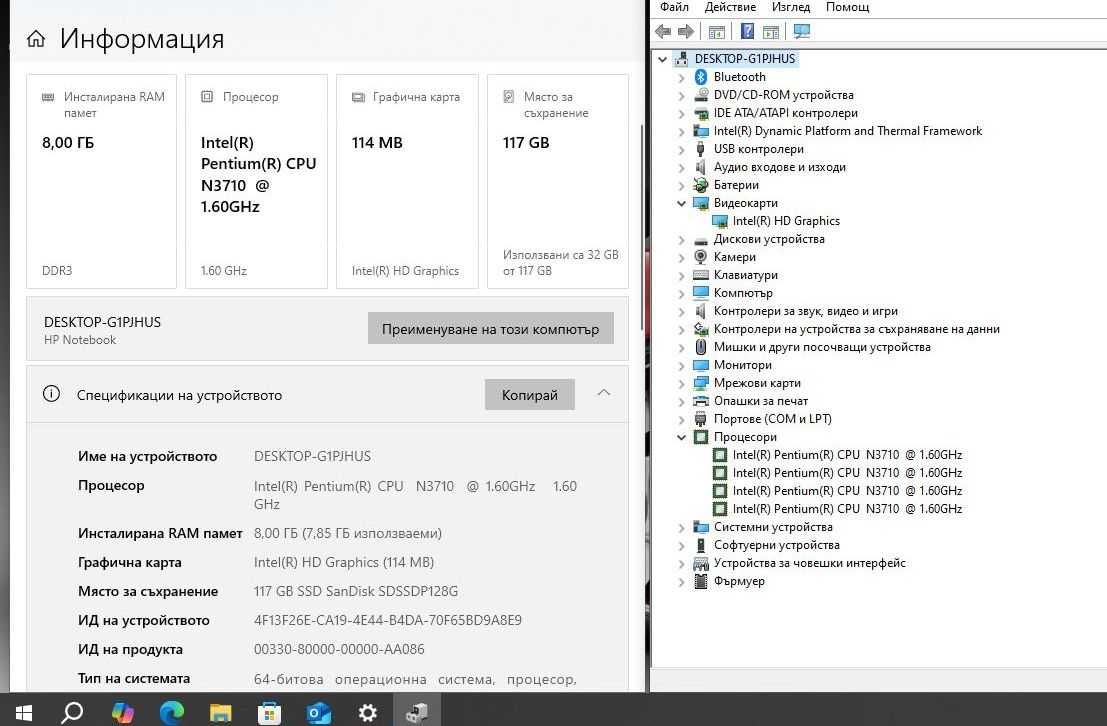The width and height of the screenshot is (1107, 726).
Task: Click Преименуване на този компютър button
Action: tap(490, 328)
